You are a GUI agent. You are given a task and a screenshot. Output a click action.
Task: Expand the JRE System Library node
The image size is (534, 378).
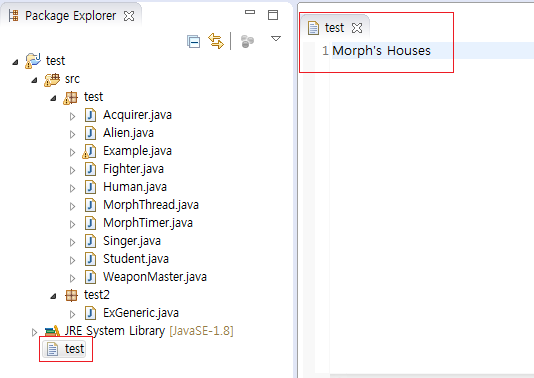(34, 332)
